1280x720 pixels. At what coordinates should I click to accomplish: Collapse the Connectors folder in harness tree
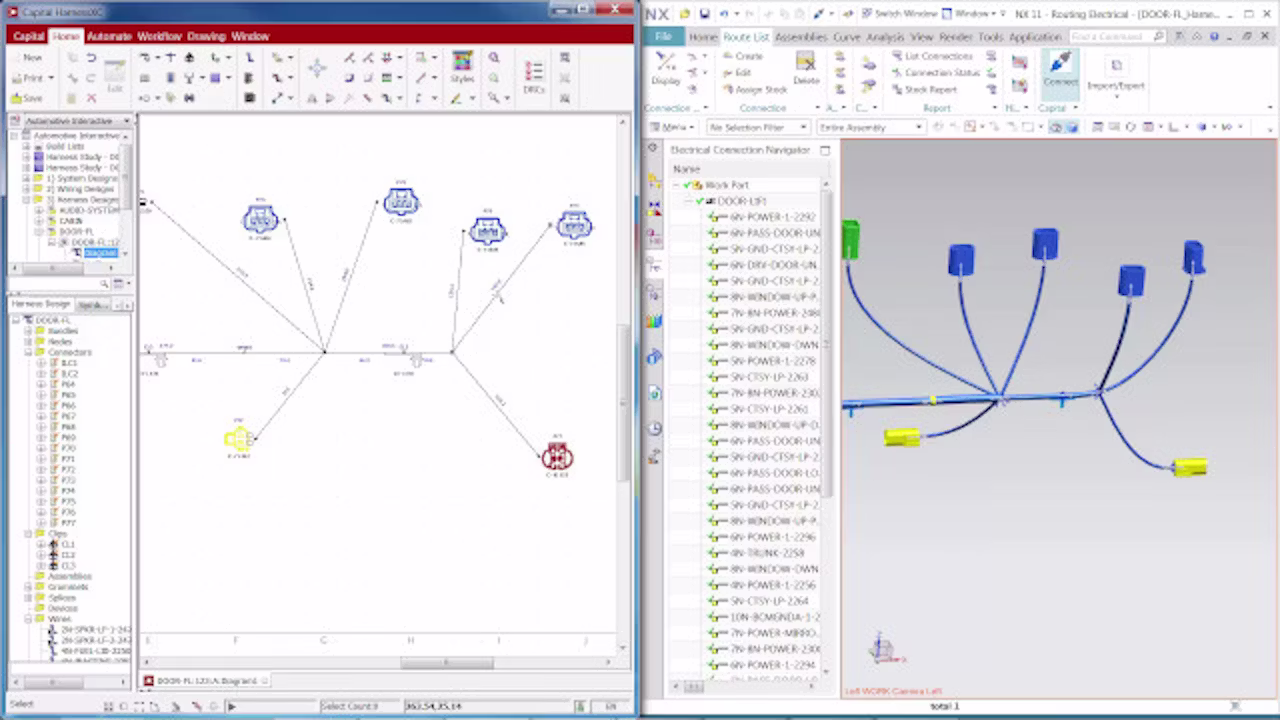[x=28, y=352]
